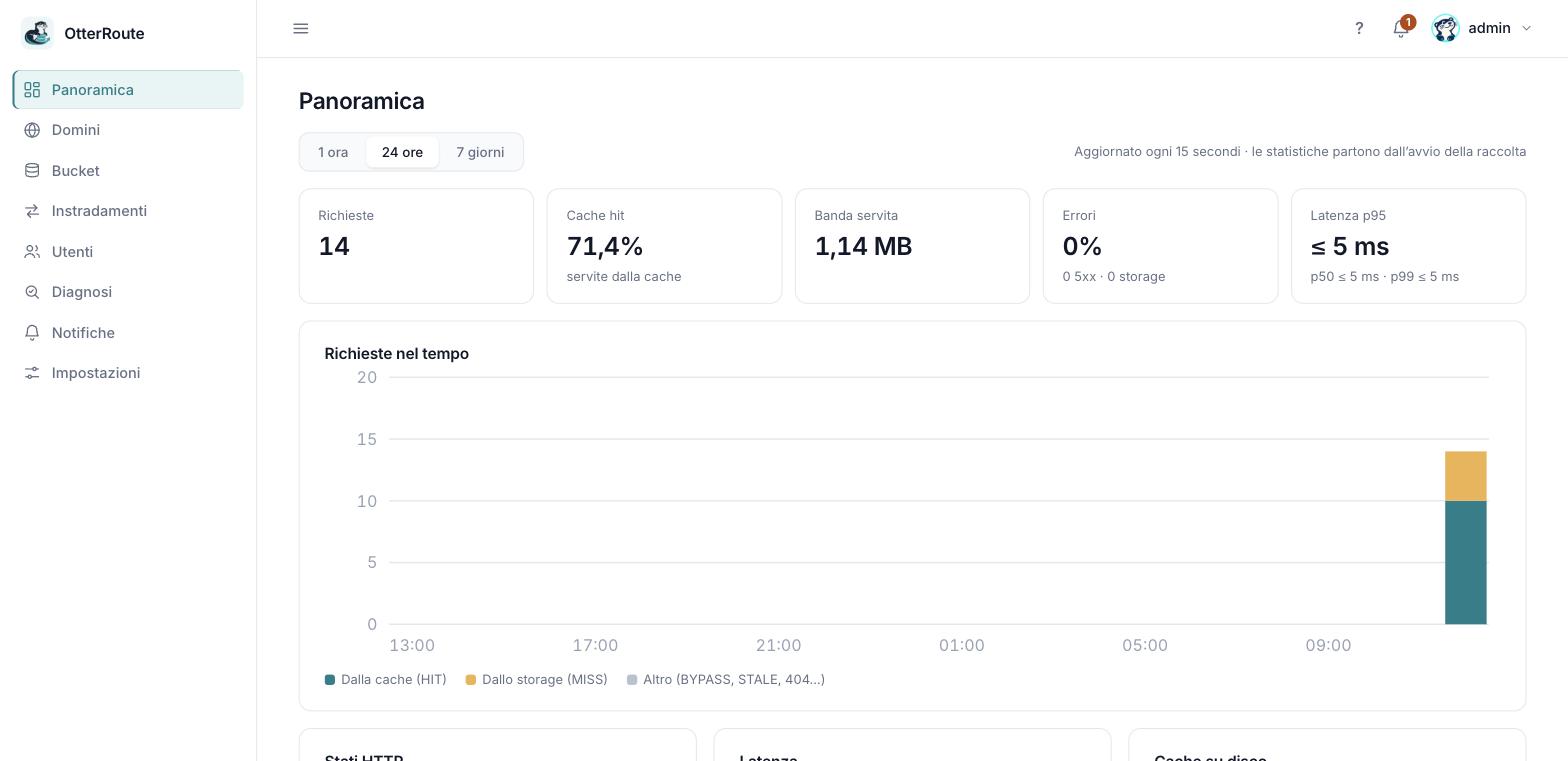The width and height of the screenshot is (1568, 761).
Task: Select the 1 ora time range
Action: click(x=333, y=152)
